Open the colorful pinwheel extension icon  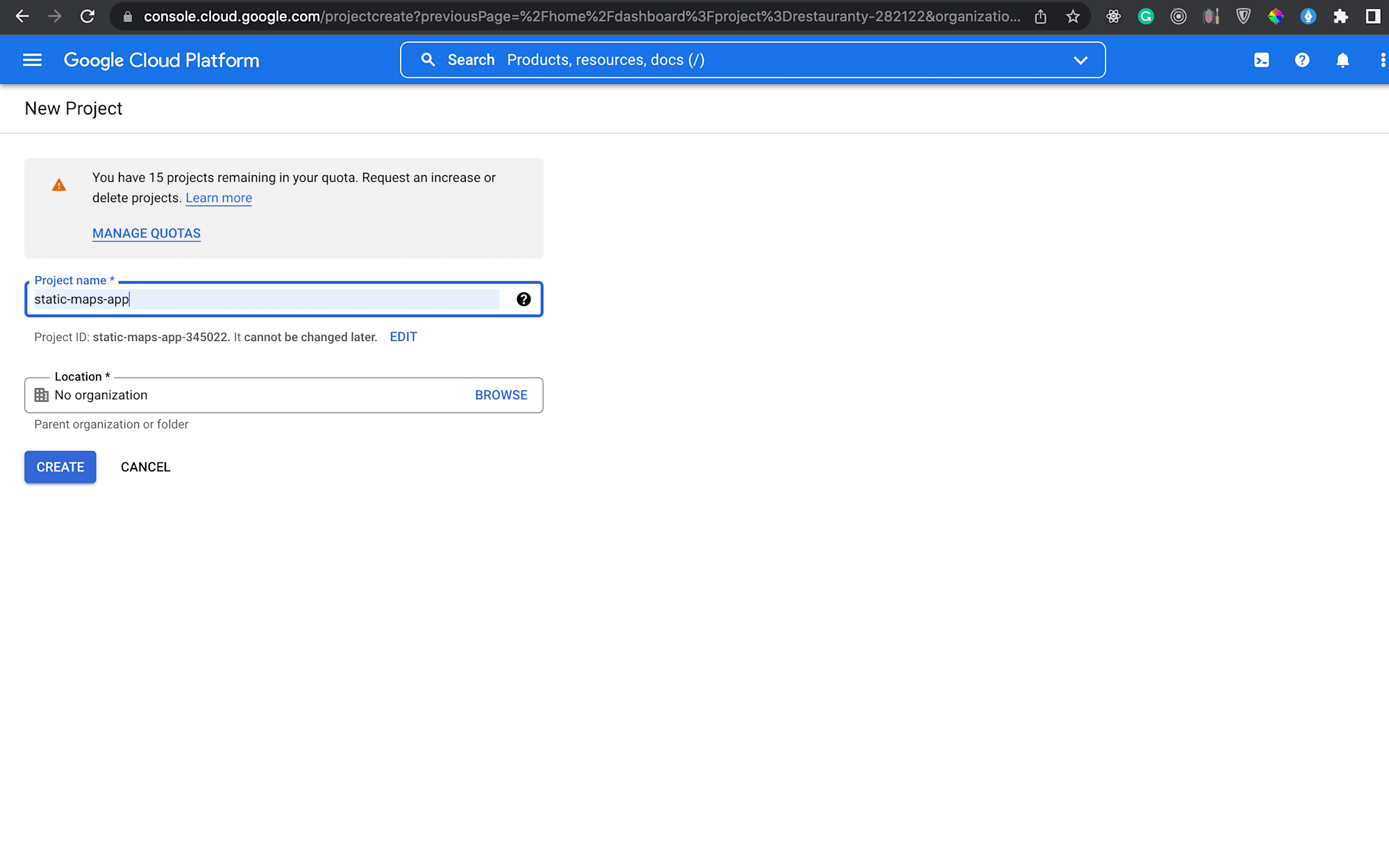point(1276,17)
